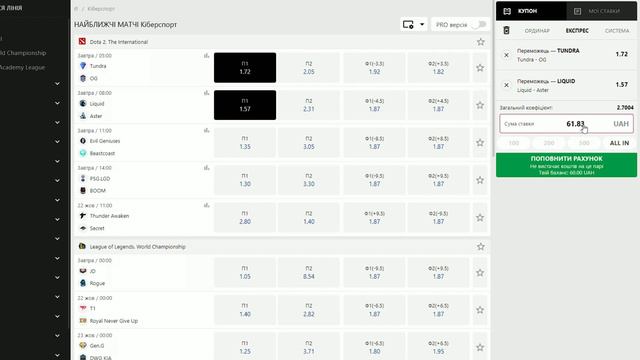Select П1 1.05 odds for JD
The image size is (640, 360).
[245, 273]
